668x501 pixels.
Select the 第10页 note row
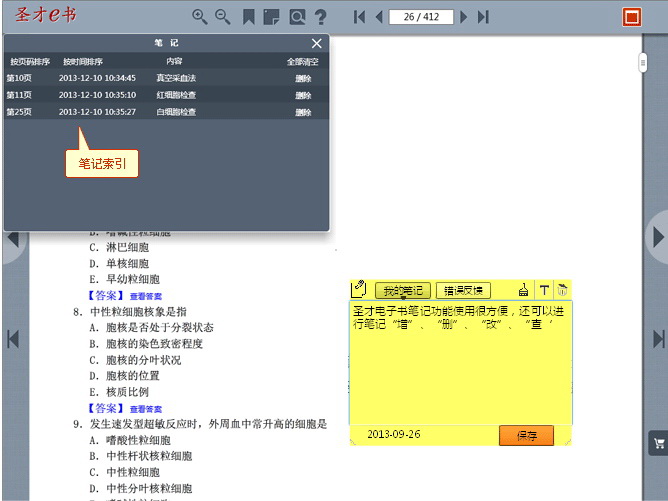pyautogui.click(x=166, y=78)
